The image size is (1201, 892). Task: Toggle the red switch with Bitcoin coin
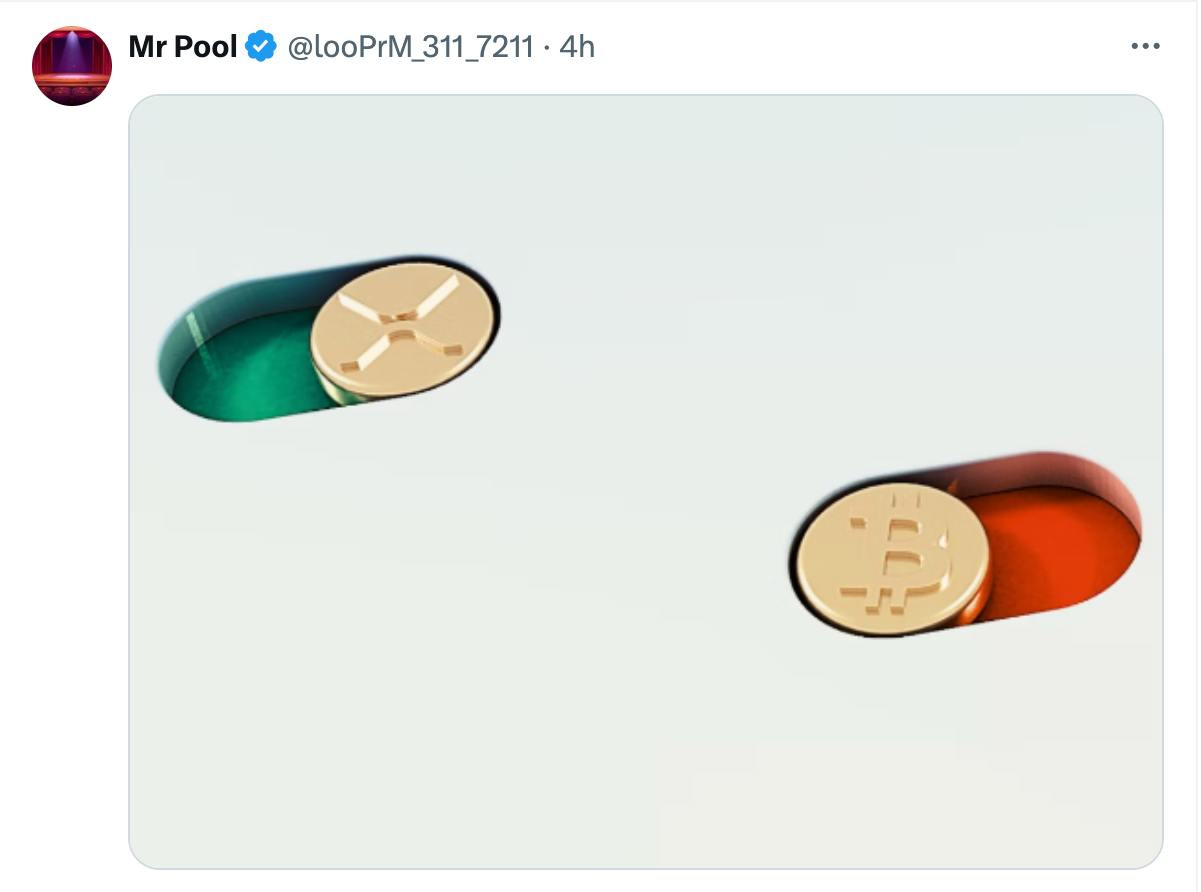point(966,544)
